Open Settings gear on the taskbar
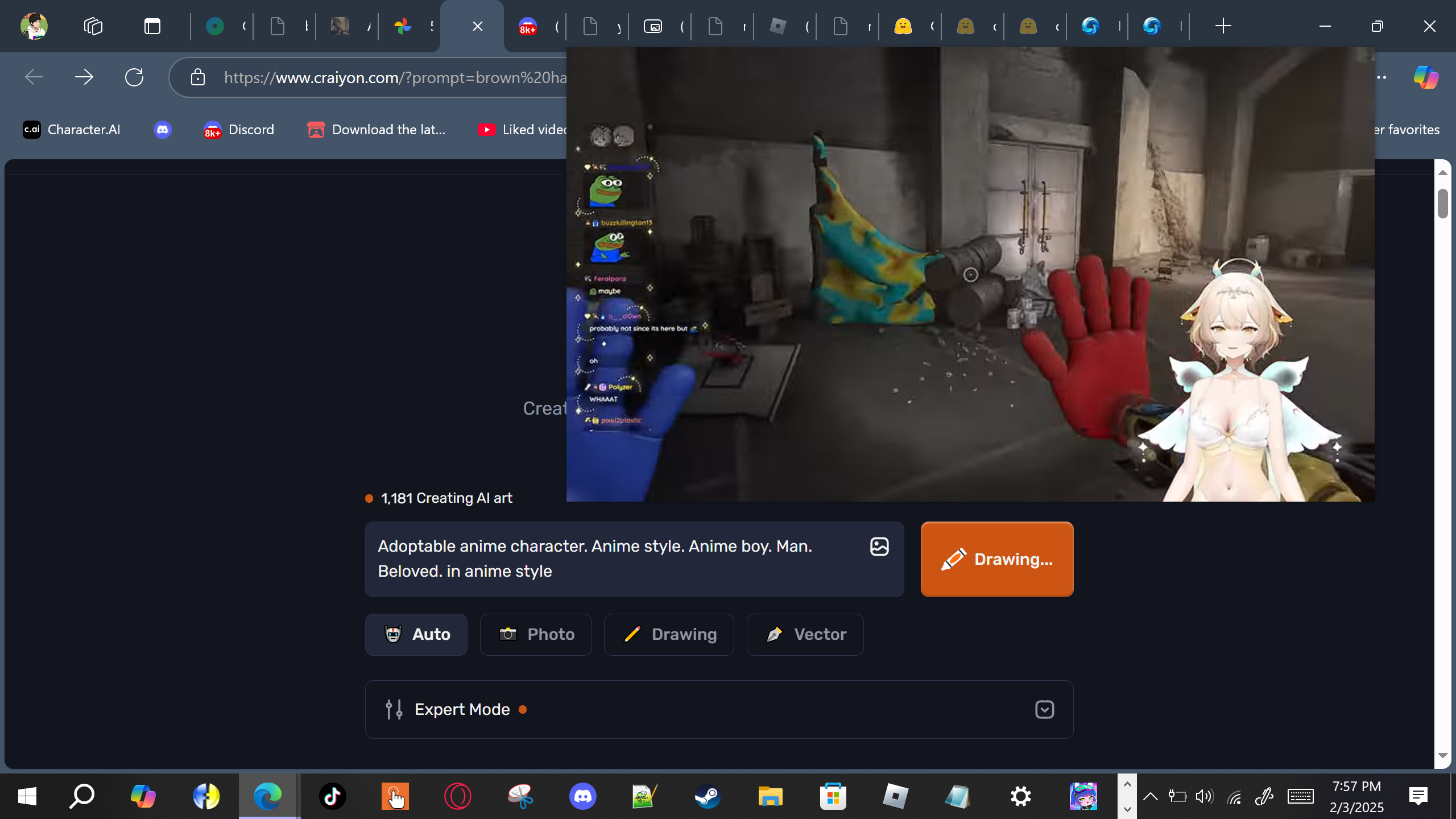Viewport: 1456px width, 819px height. [1021, 796]
